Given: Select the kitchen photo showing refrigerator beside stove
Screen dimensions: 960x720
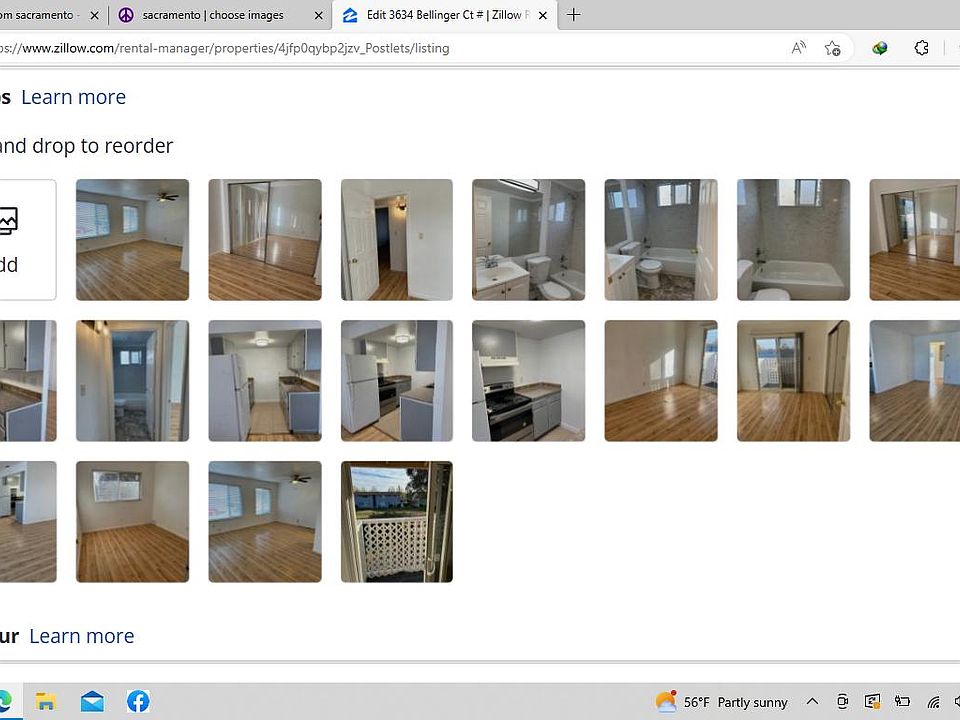Looking at the screenshot, I should coord(397,381).
